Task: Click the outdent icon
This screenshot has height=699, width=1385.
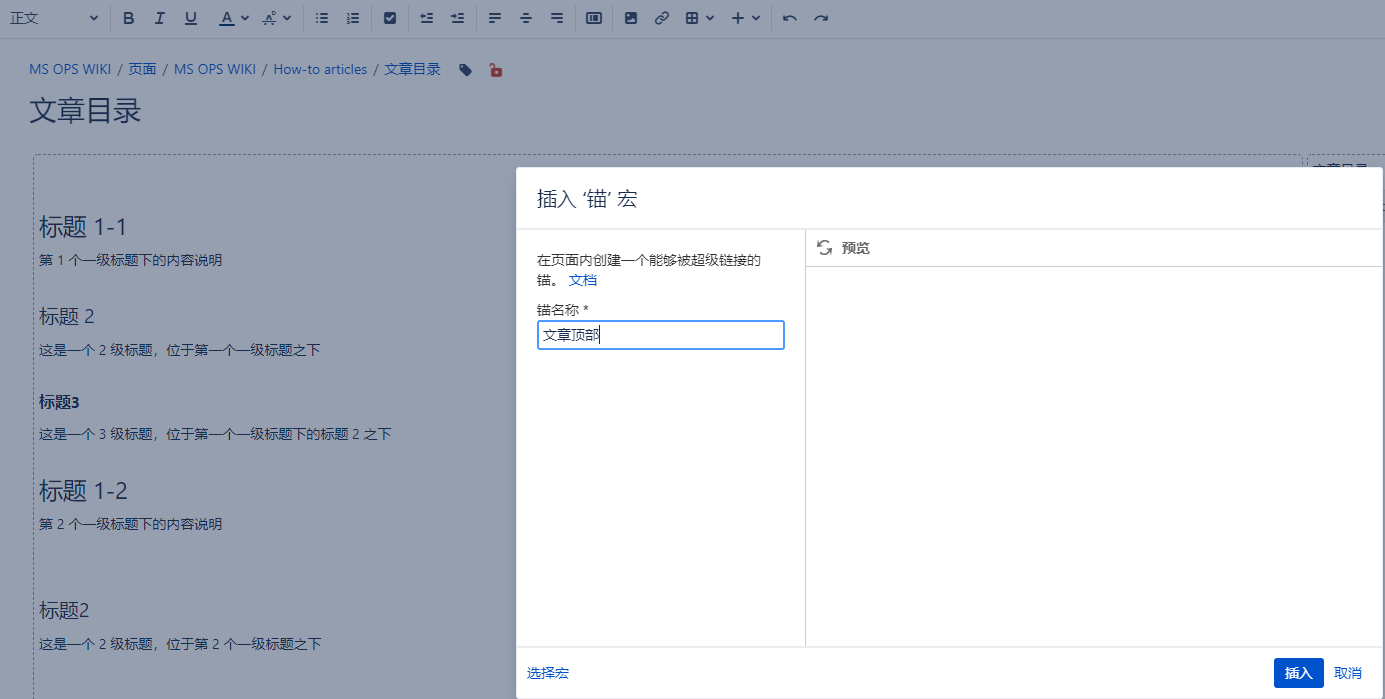Action: (427, 18)
